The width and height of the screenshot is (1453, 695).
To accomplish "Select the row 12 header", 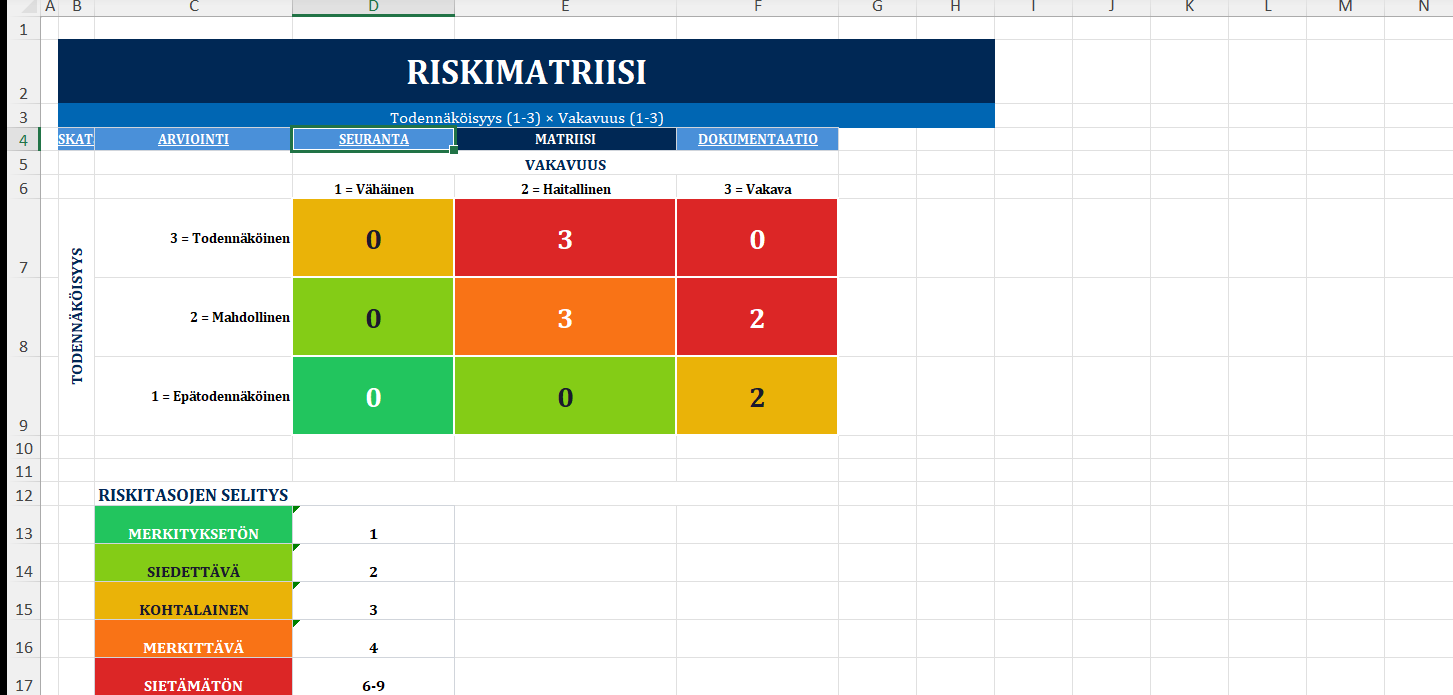I will (22, 495).
